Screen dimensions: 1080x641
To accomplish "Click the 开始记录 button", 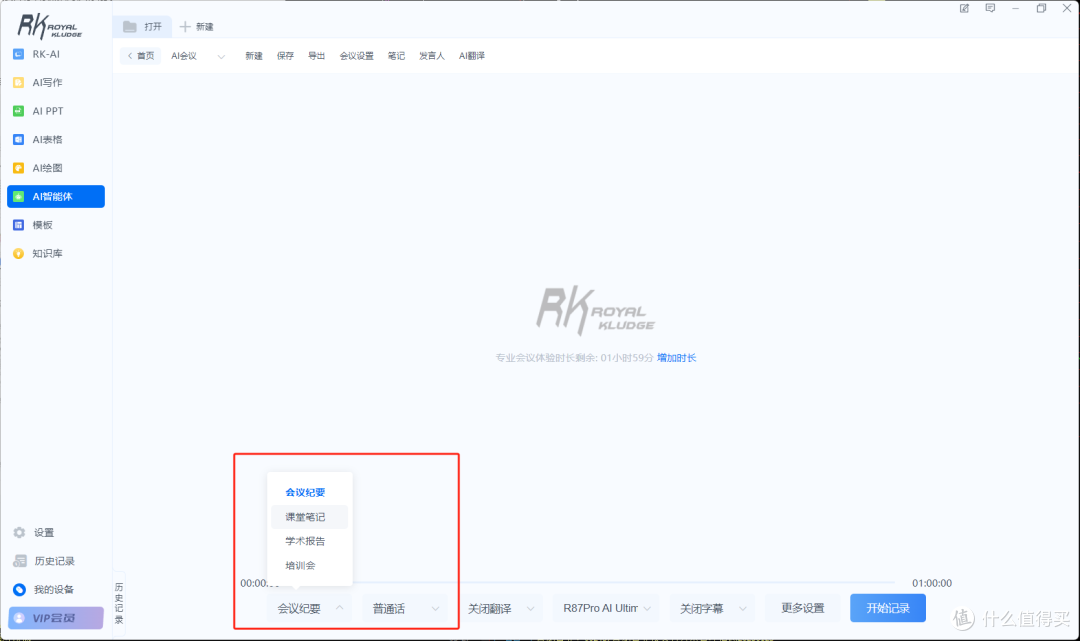I will click(x=888, y=609).
